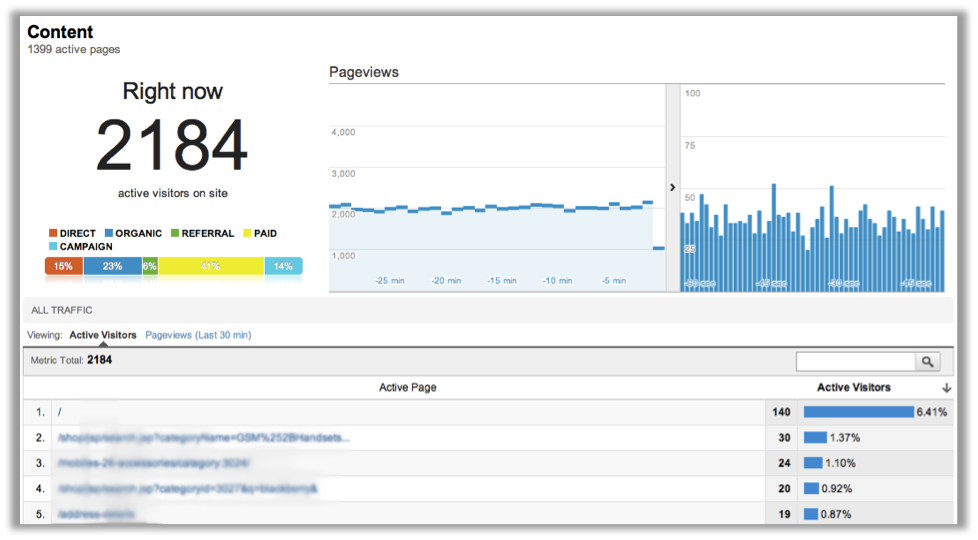Image resolution: width=978 pixels, height=540 pixels.
Task: Open the third active page link
Action: tap(153, 463)
